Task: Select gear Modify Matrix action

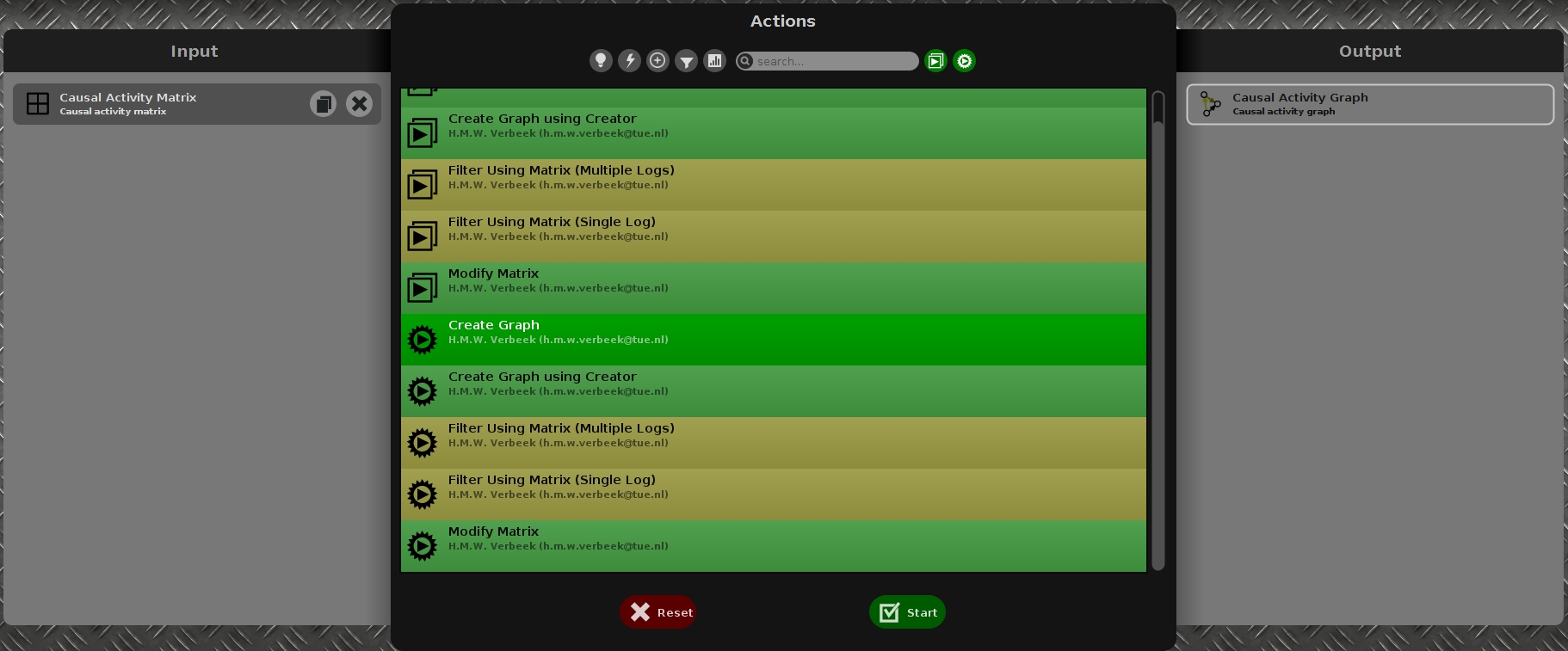Action: 773,546
